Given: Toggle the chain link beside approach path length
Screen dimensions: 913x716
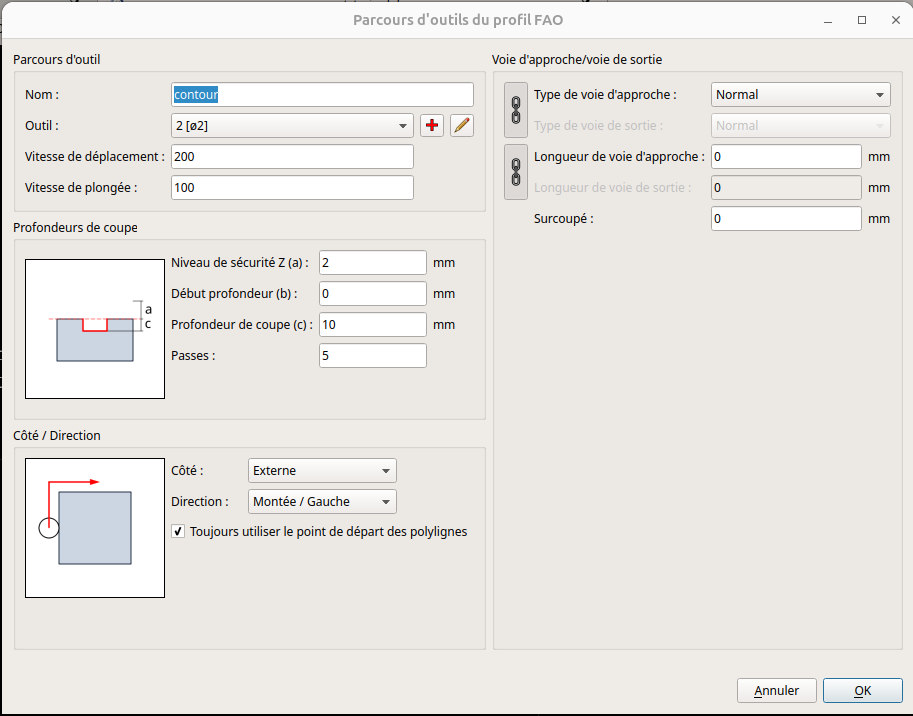Looking at the screenshot, I should coord(516,172).
